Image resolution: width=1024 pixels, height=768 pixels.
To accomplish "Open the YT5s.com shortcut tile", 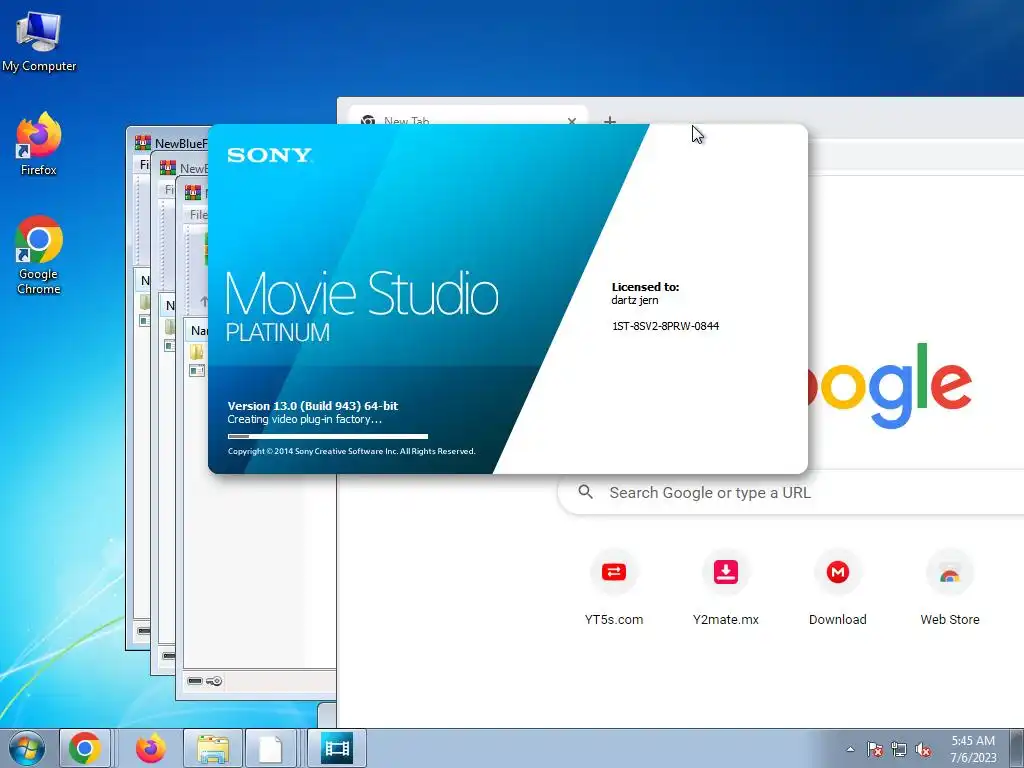I will [x=614, y=588].
